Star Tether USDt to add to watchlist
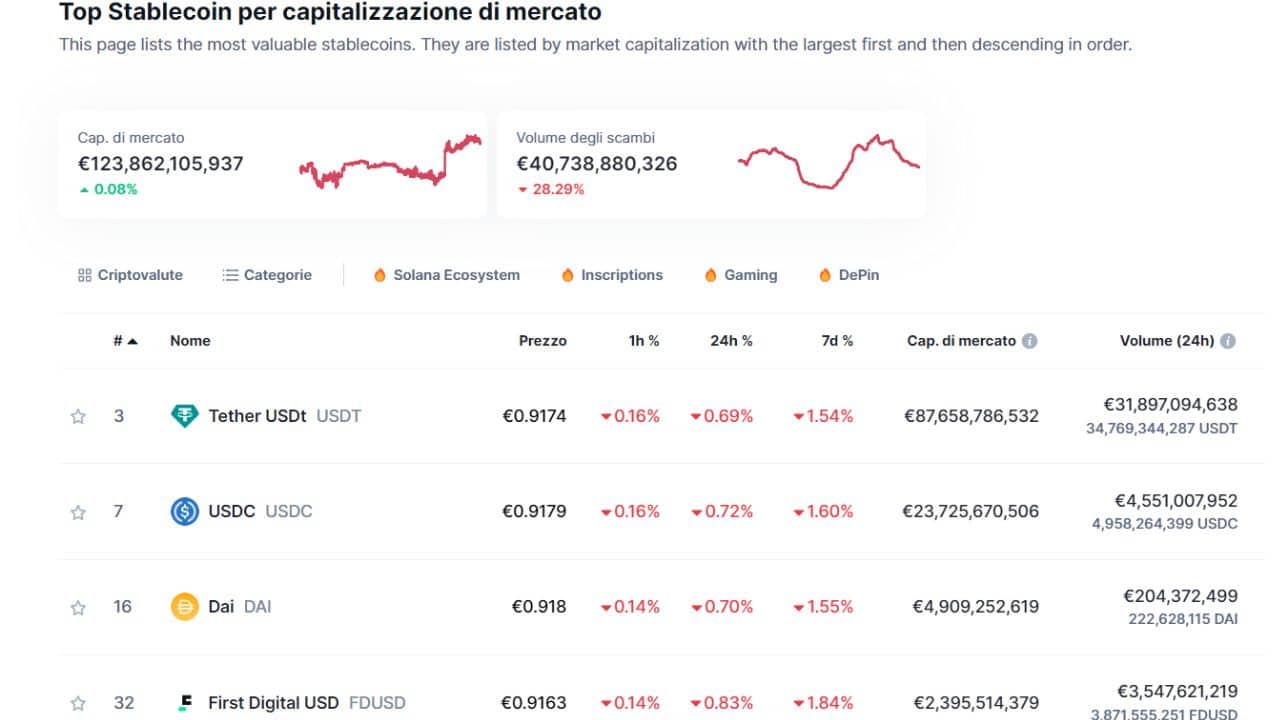Image resolution: width=1280 pixels, height=720 pixels. (78, 417)
